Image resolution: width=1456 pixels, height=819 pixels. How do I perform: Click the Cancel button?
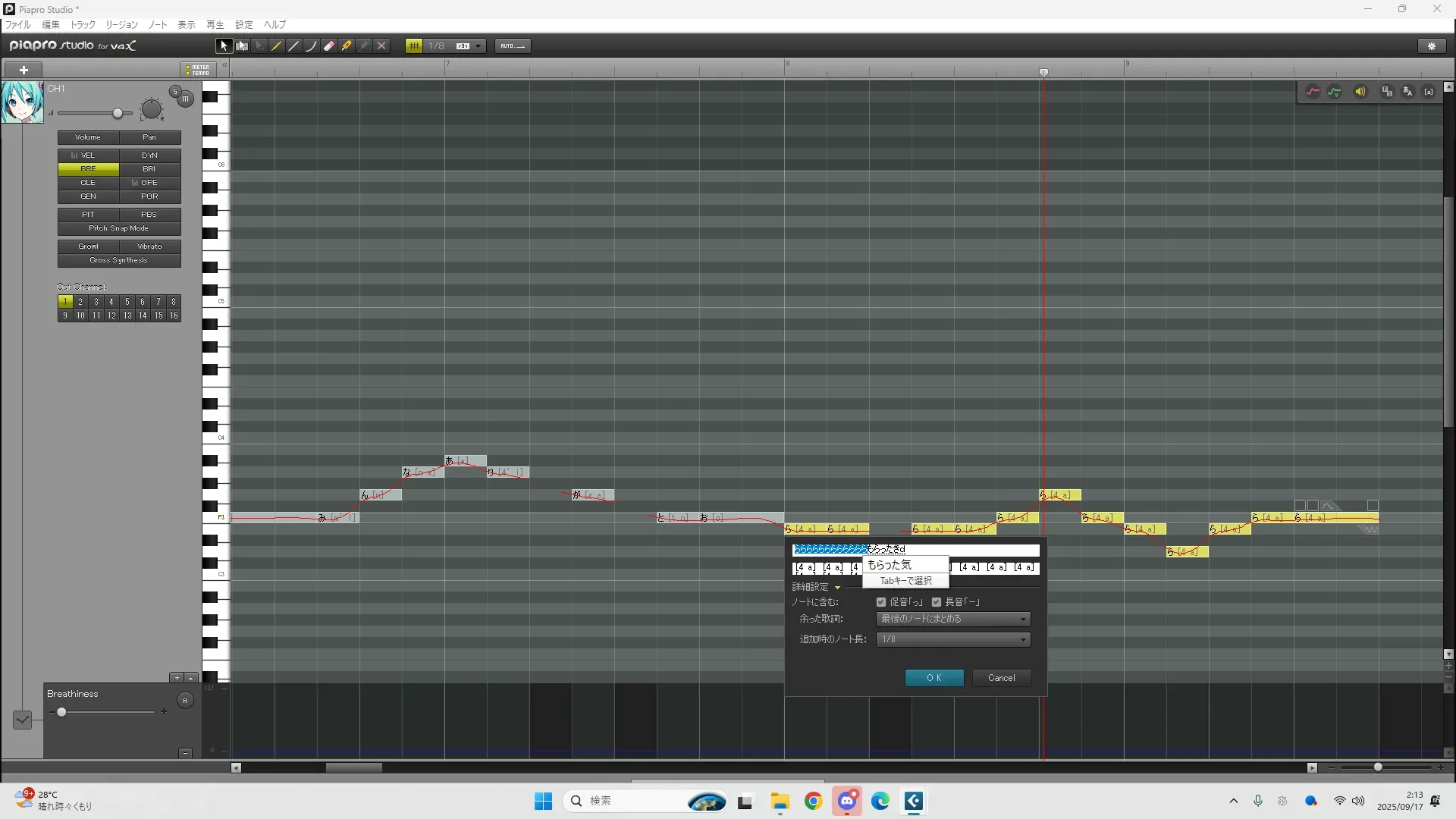[x=1001, y=678]
